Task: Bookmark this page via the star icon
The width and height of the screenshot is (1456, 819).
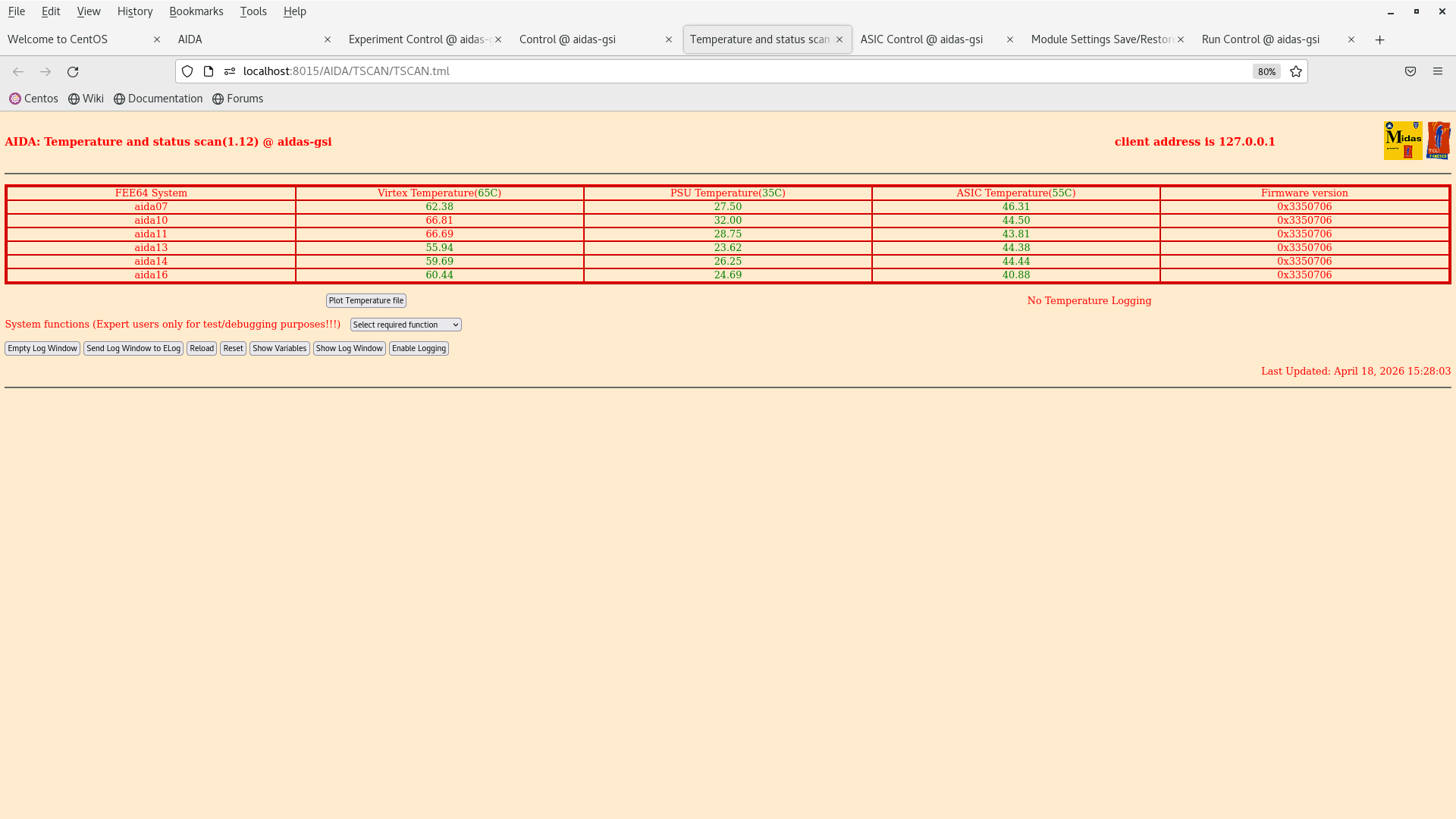Action: [x=1296, y=71]
